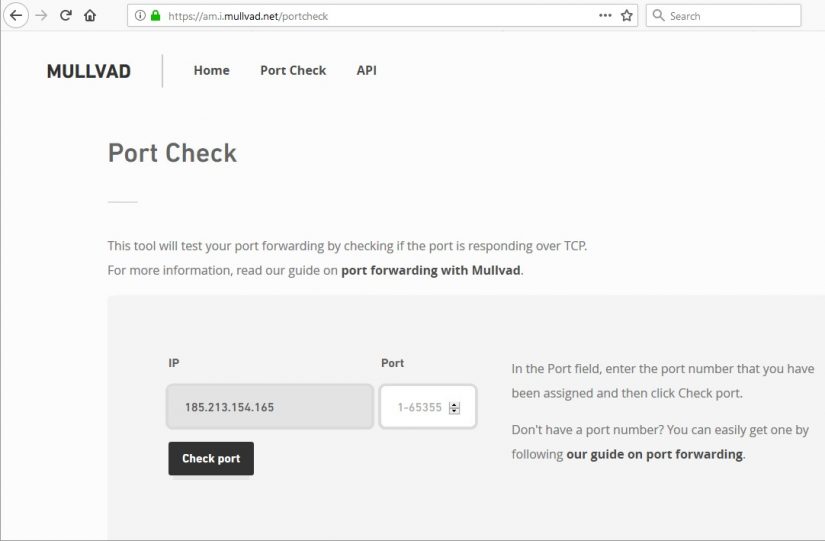Reload the current page
Image resolution: width=825 pixels, height=541 pixels.
coord(65,15)
